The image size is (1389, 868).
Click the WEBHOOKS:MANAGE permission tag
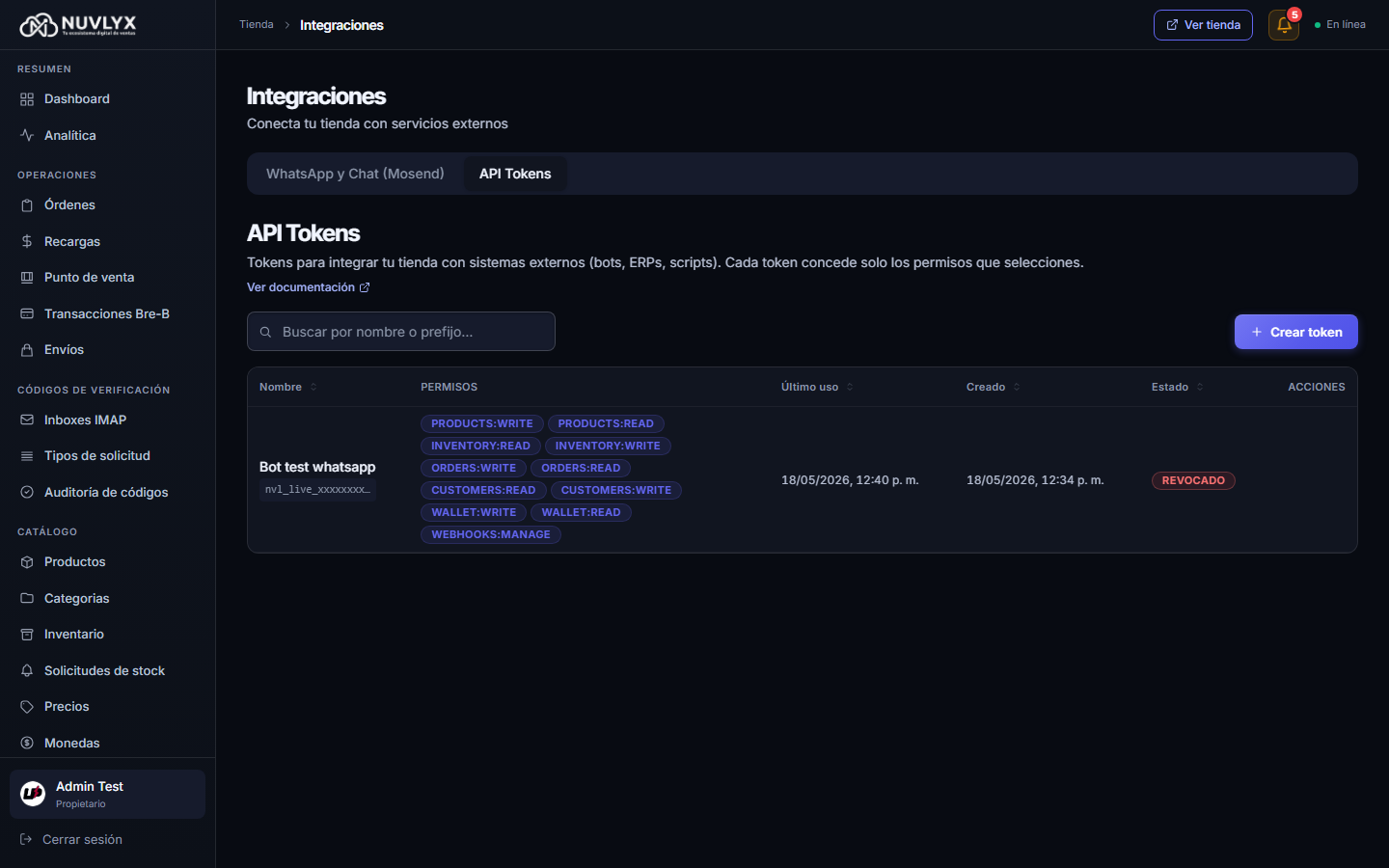[x=491, y=534]
